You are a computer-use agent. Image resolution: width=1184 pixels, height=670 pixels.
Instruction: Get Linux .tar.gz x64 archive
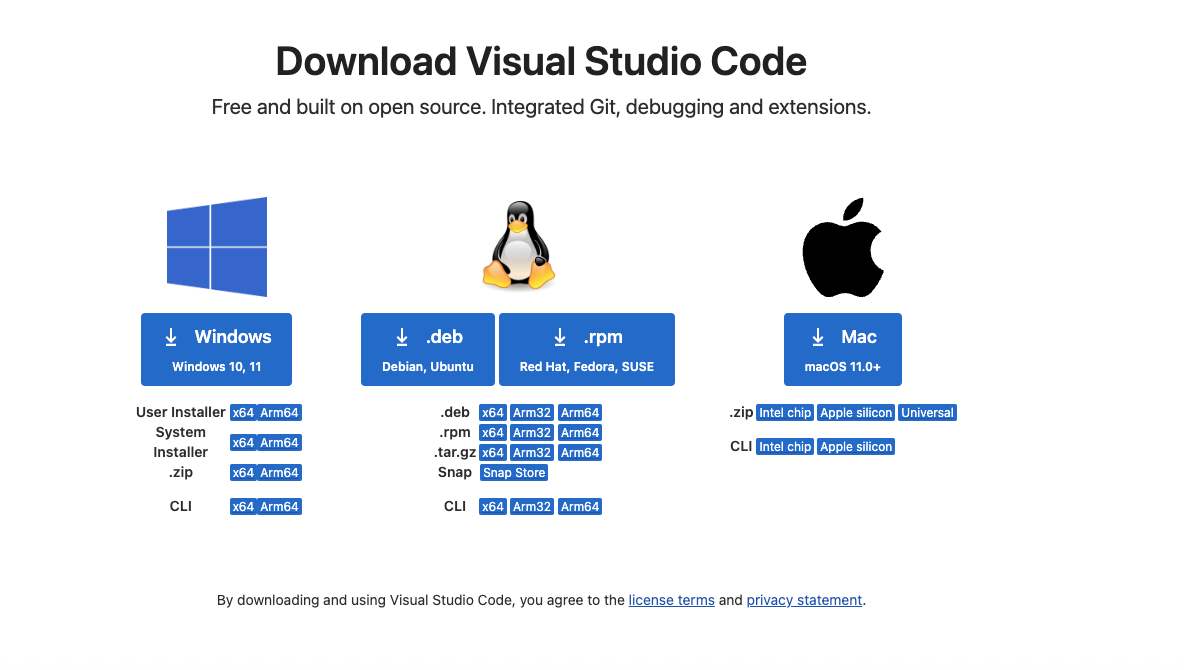493,452
